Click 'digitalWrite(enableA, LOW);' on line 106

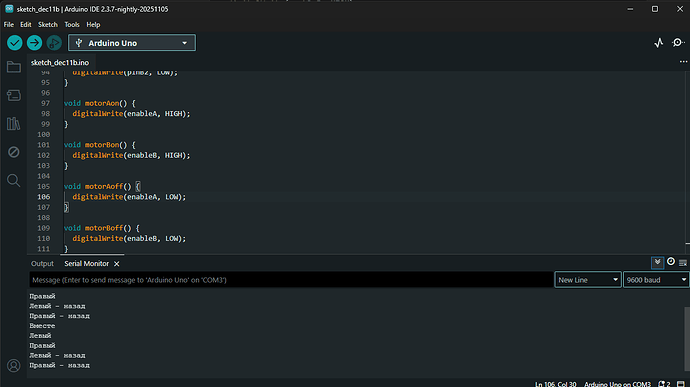(x=129, y=197)
